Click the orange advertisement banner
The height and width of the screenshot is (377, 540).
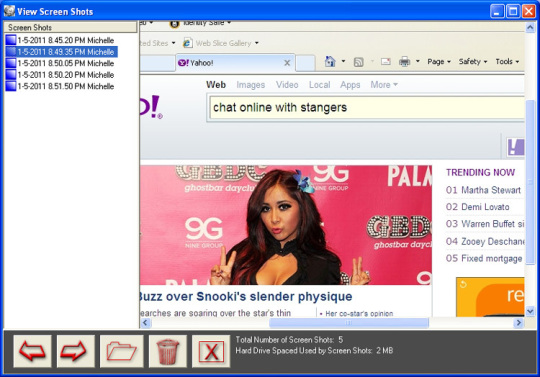[x=490, y=297]
